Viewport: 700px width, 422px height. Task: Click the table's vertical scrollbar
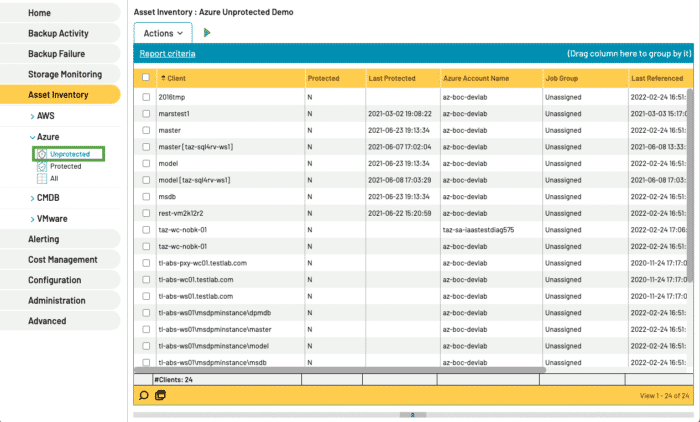point(690,185)
